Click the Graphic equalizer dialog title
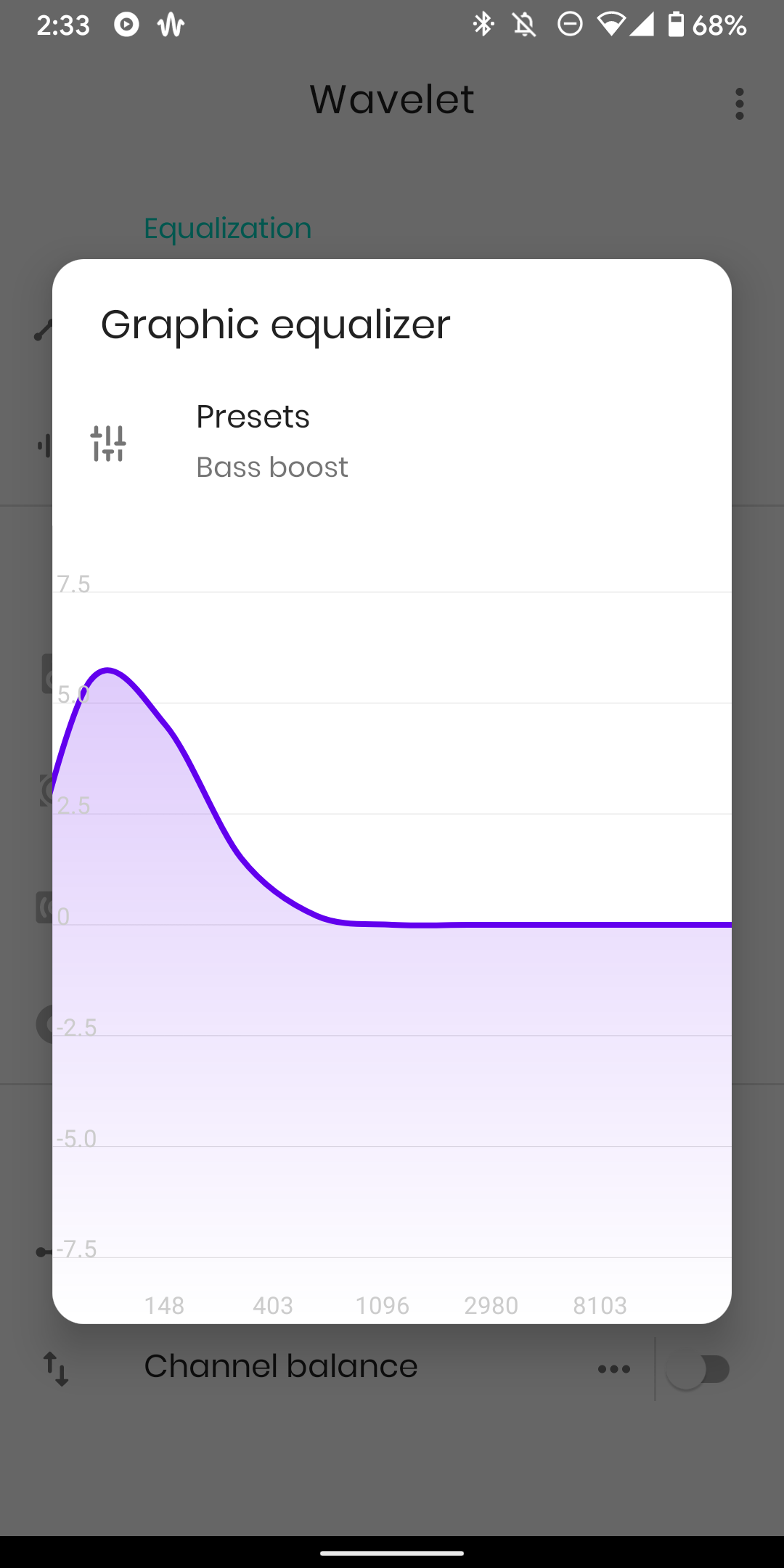The height and width of the screenshot is (1568, 784). point(275,324)
